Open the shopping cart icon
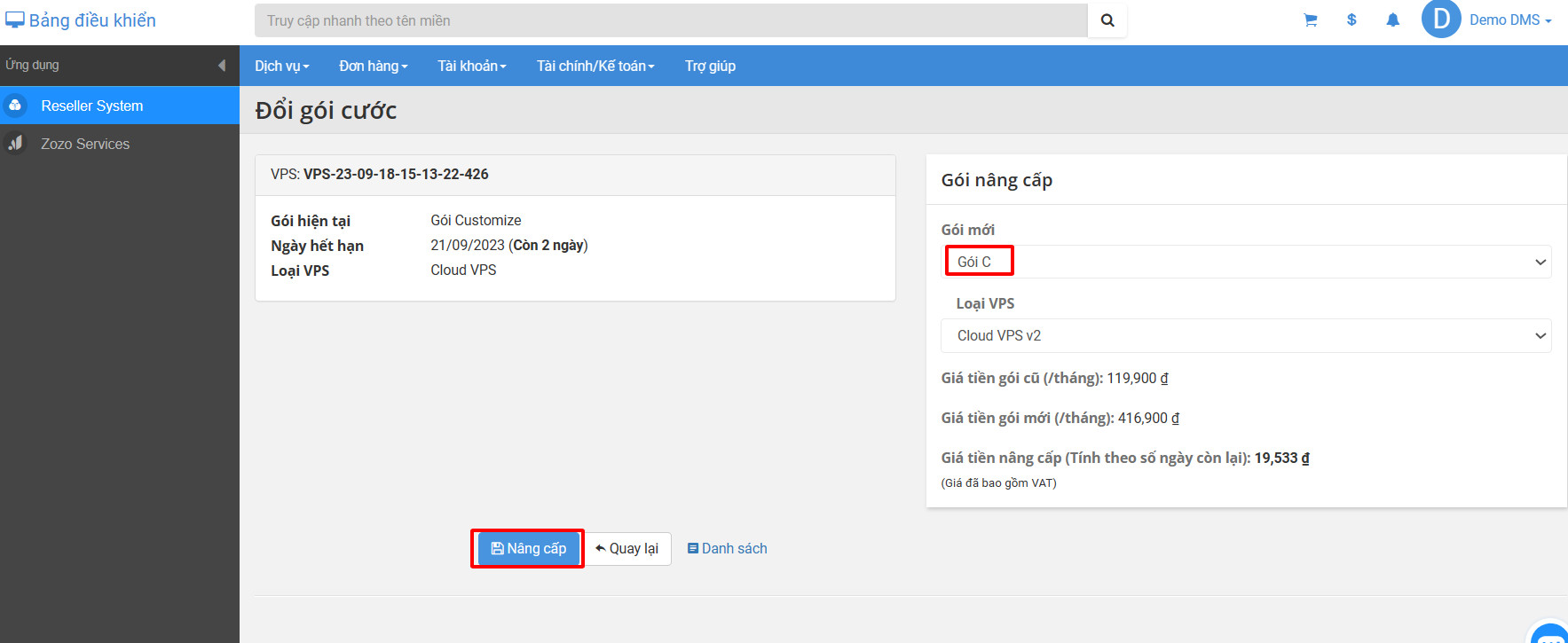This screenshot has height=643, width=1568. pyautogui.click(x=1310, y=20)
